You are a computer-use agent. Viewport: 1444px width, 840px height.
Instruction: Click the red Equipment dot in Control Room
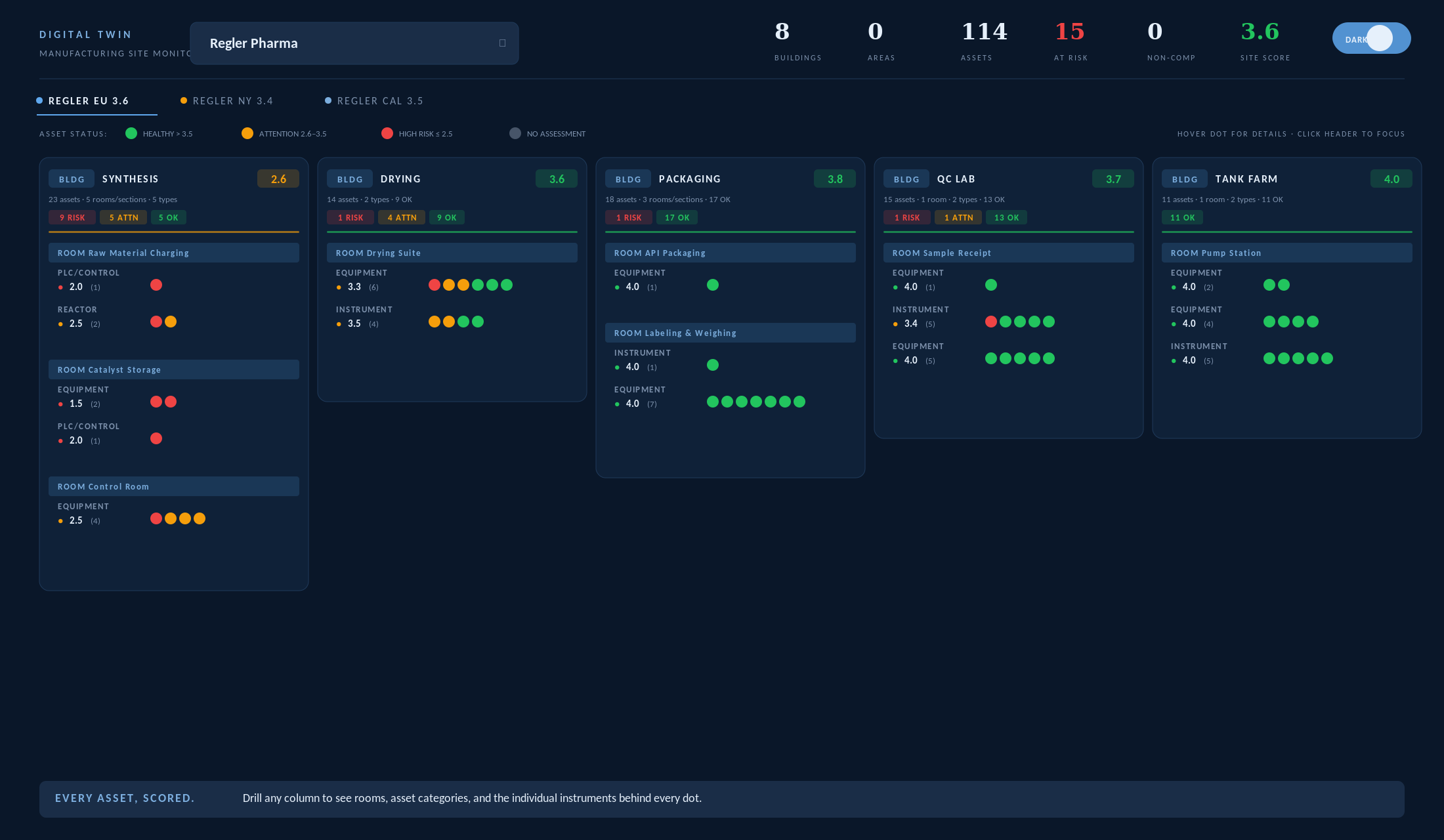pos(156,518)
